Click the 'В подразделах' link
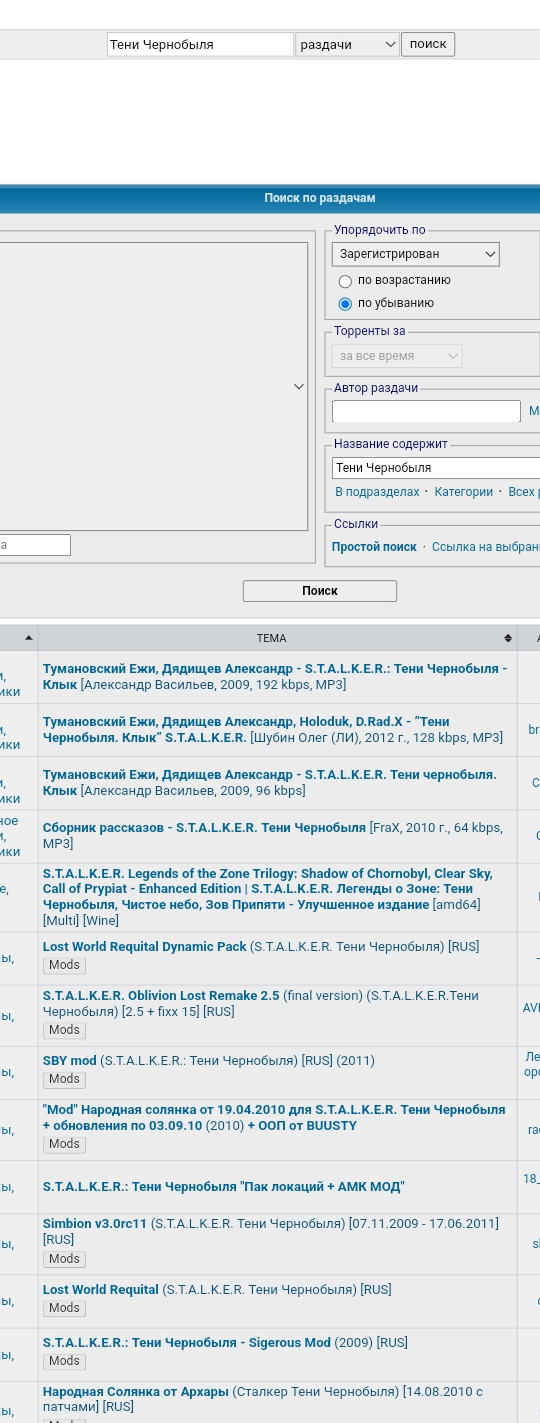This screenshot has height=1423, width=540. coord(377,492)
